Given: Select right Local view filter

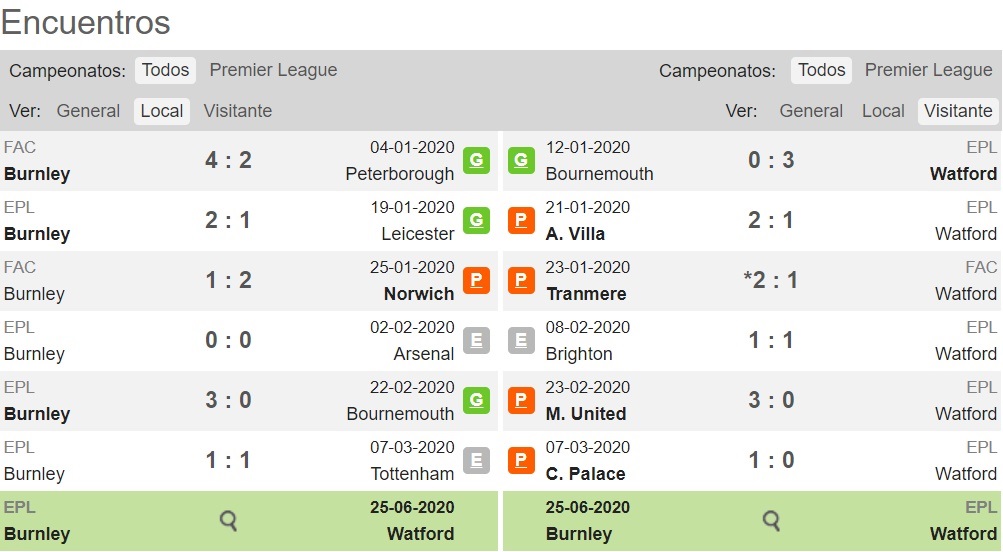Looking at the screenshot, I should 883,111.
